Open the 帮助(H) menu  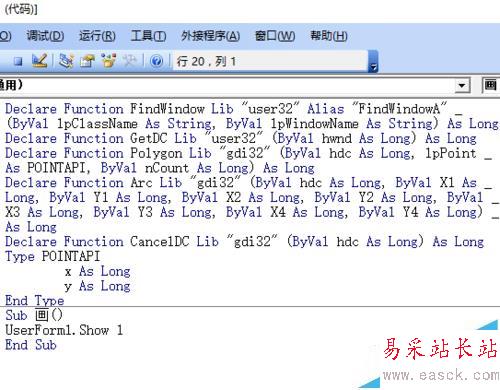pos(329,36)
